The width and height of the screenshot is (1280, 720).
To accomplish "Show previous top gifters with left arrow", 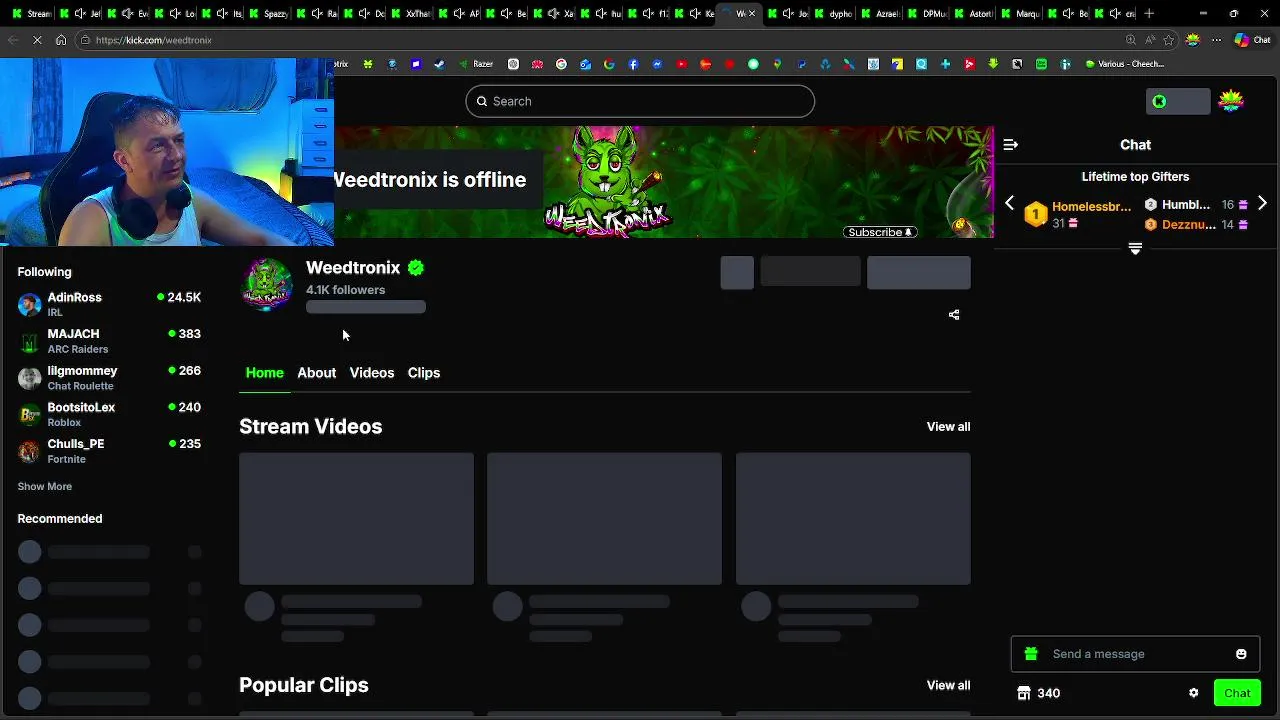I will [1009, 203].
